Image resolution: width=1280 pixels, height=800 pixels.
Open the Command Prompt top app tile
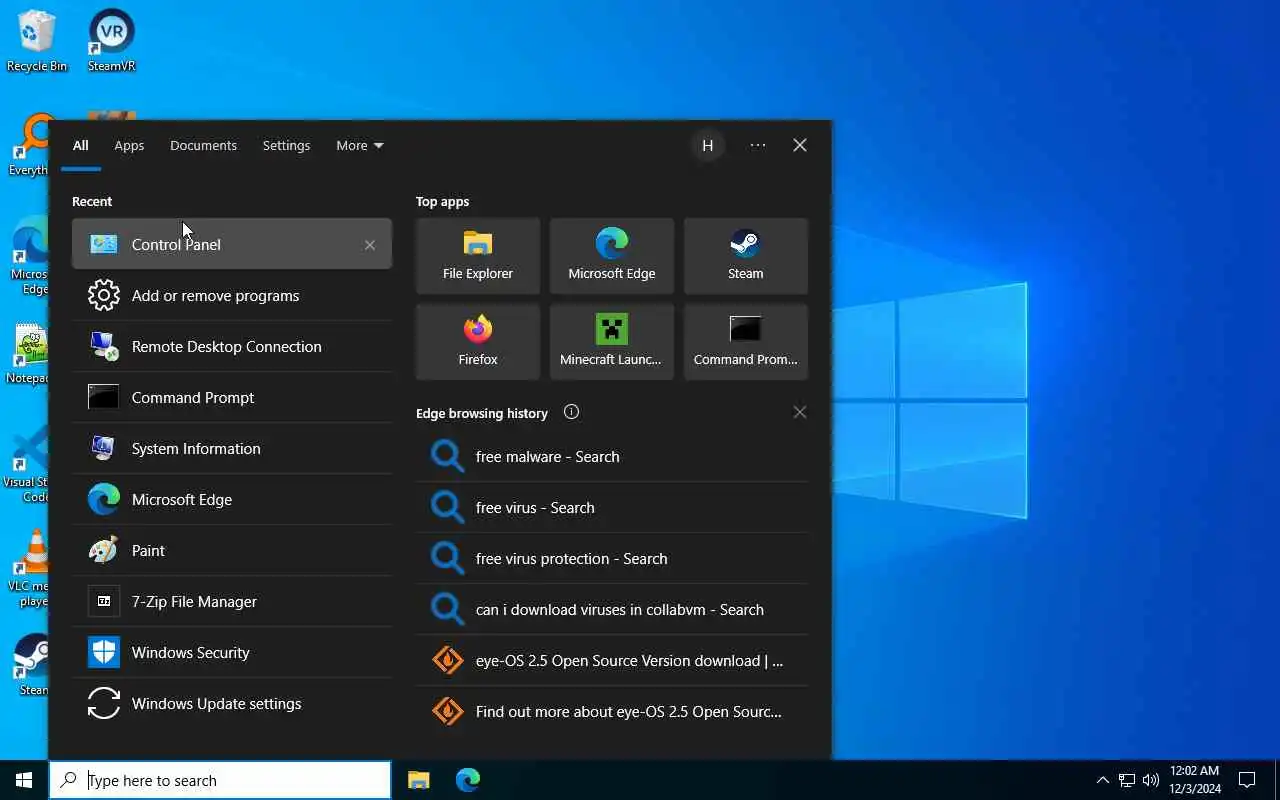point(746,342)
